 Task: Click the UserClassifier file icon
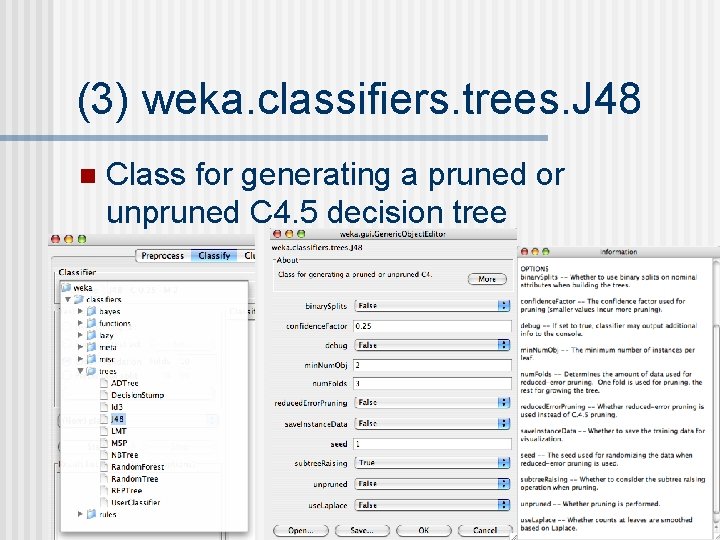pos(104,502)
